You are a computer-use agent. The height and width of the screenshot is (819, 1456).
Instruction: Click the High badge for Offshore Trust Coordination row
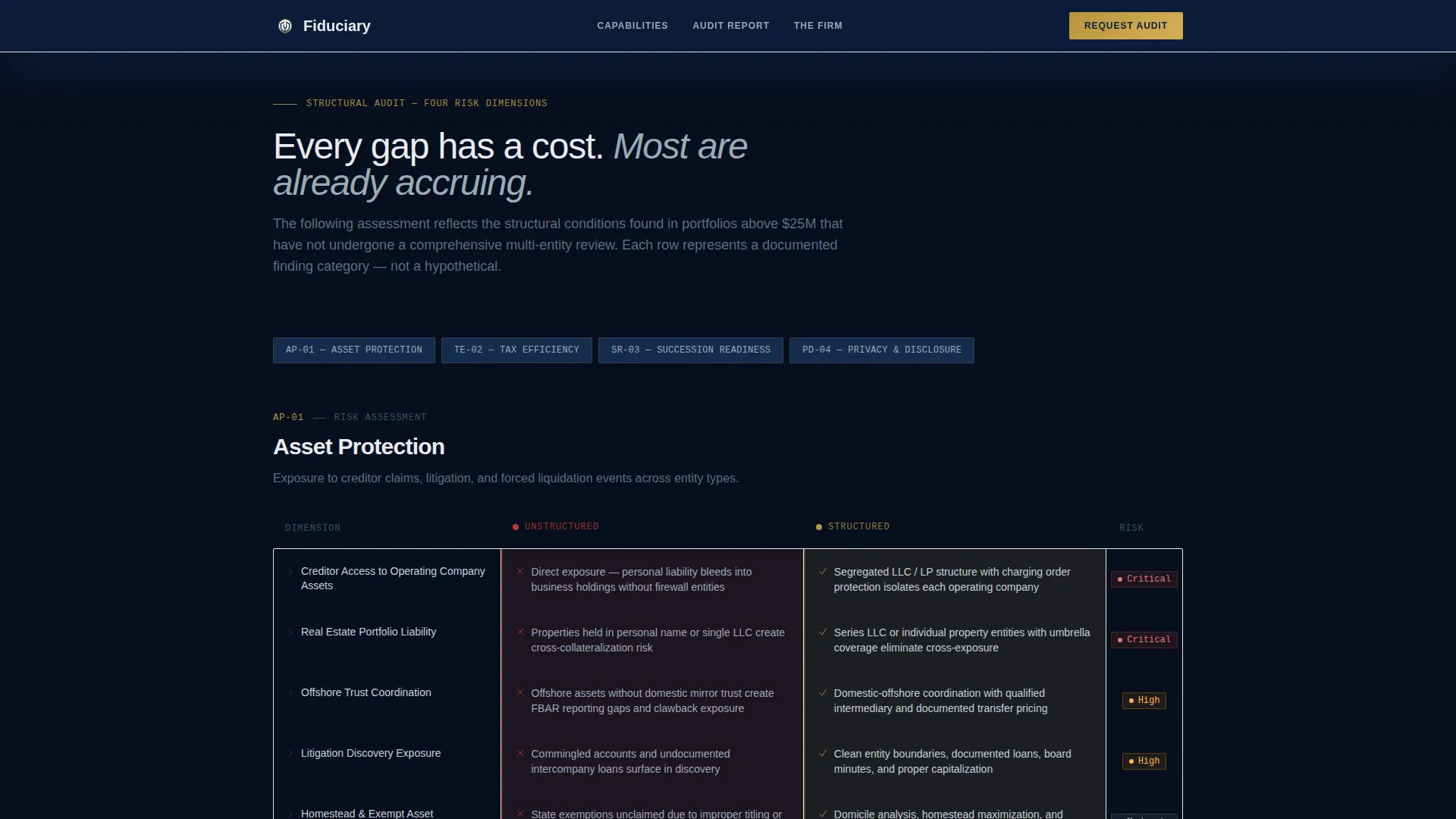tap(1144, 701)
